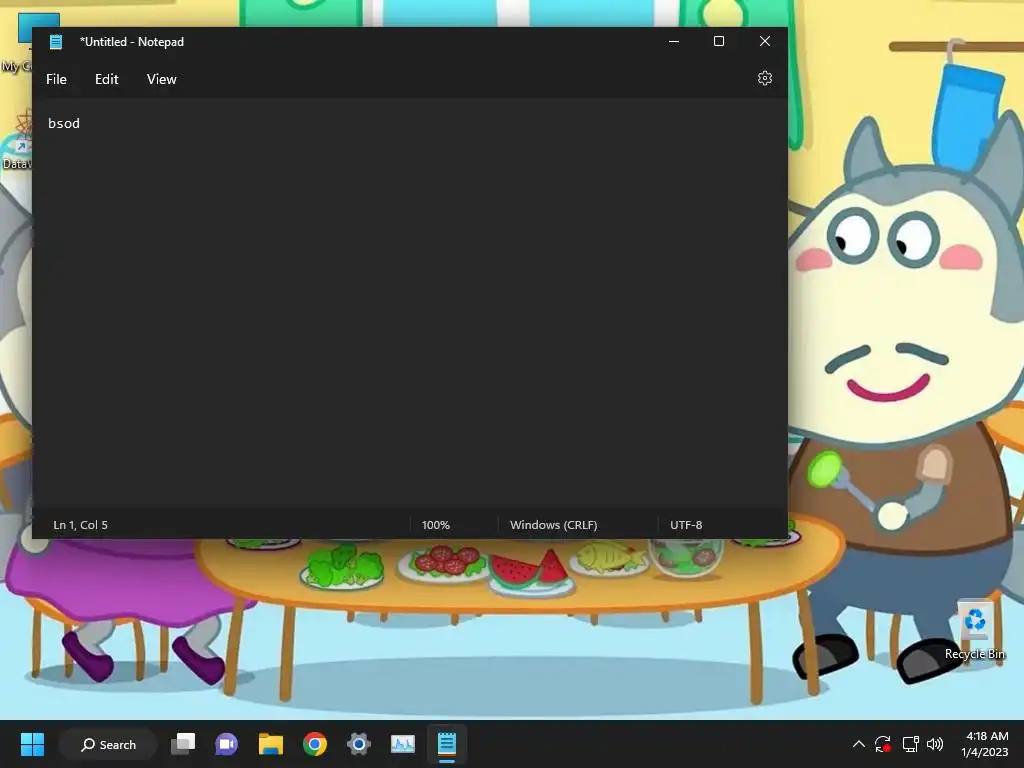Image resolution: width=1024 pixels, height=768 pixels.
Task: Open the Edit menu
Action: pos(106,79)
